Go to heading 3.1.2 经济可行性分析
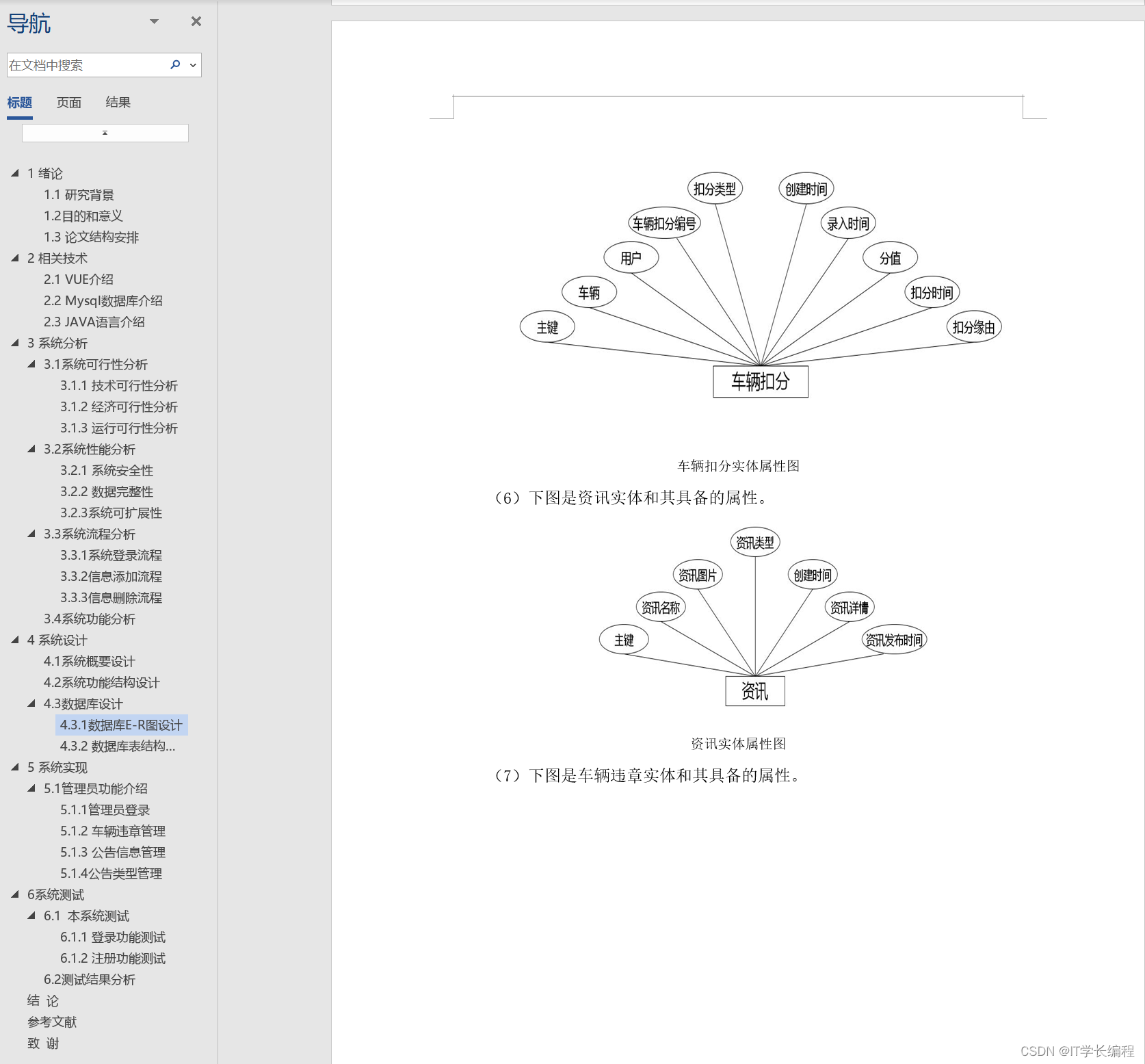1145x1064 pixels. (119, 406)
